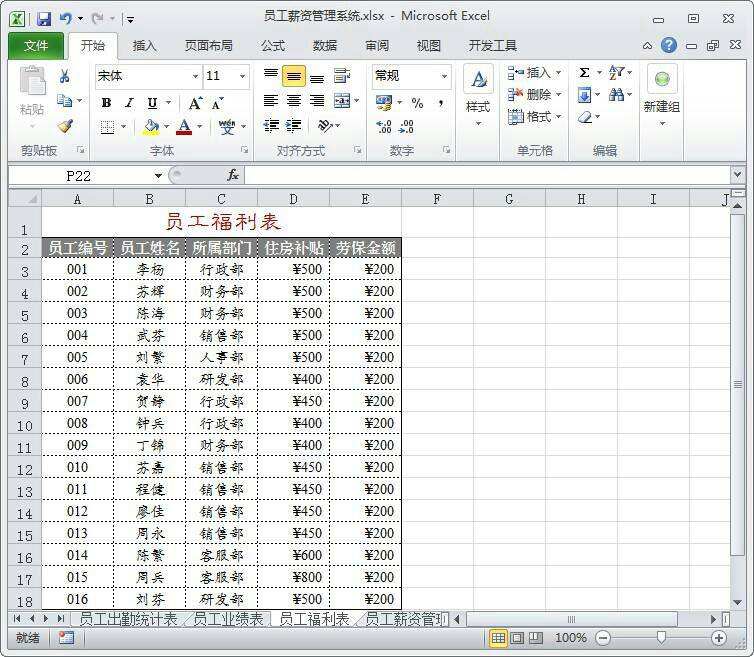Click the insert function fx icon

[x=233, y=175]
